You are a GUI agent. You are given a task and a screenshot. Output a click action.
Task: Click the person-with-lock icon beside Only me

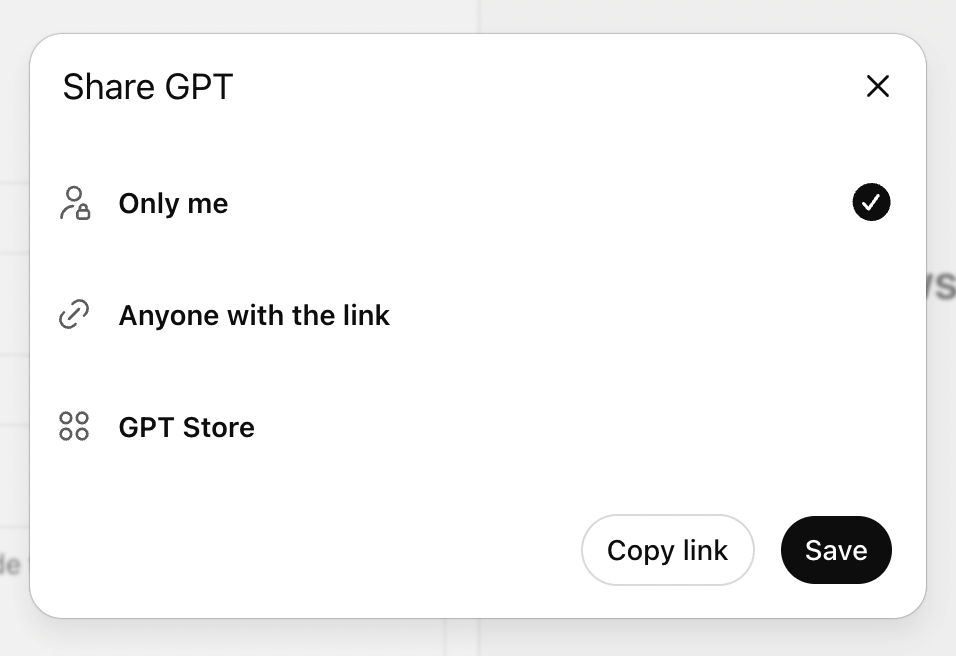75,203
